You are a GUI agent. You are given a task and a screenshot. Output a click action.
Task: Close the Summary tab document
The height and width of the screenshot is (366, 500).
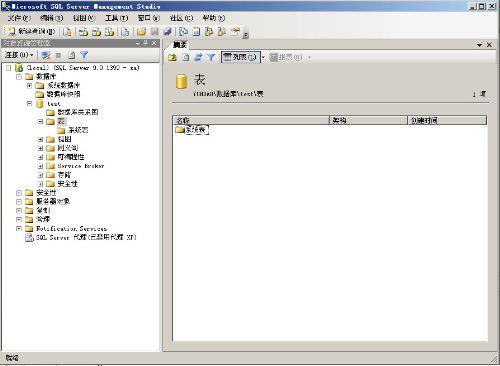489,45
